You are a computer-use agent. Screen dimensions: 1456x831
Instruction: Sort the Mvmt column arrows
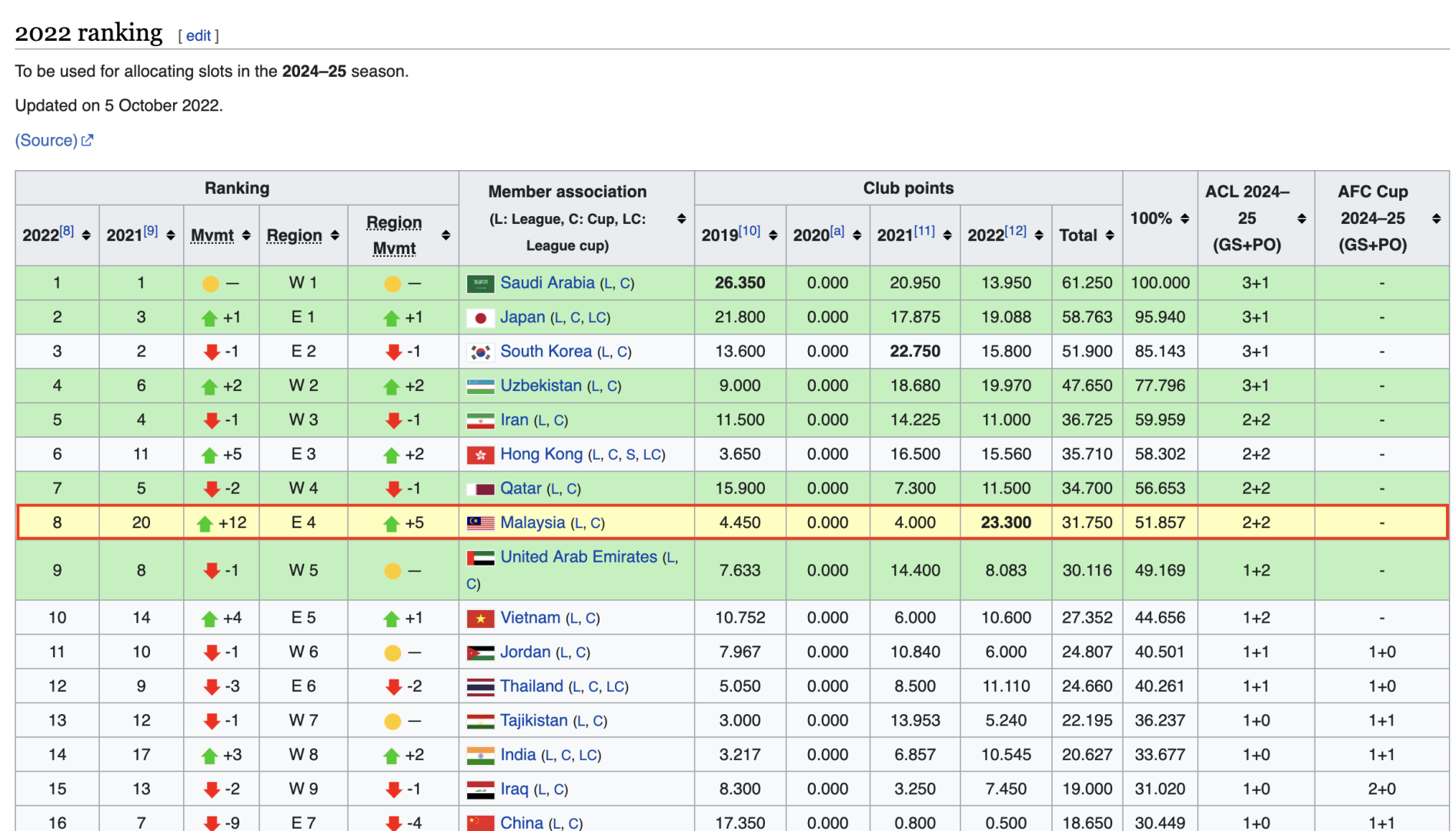click(246, 235)
